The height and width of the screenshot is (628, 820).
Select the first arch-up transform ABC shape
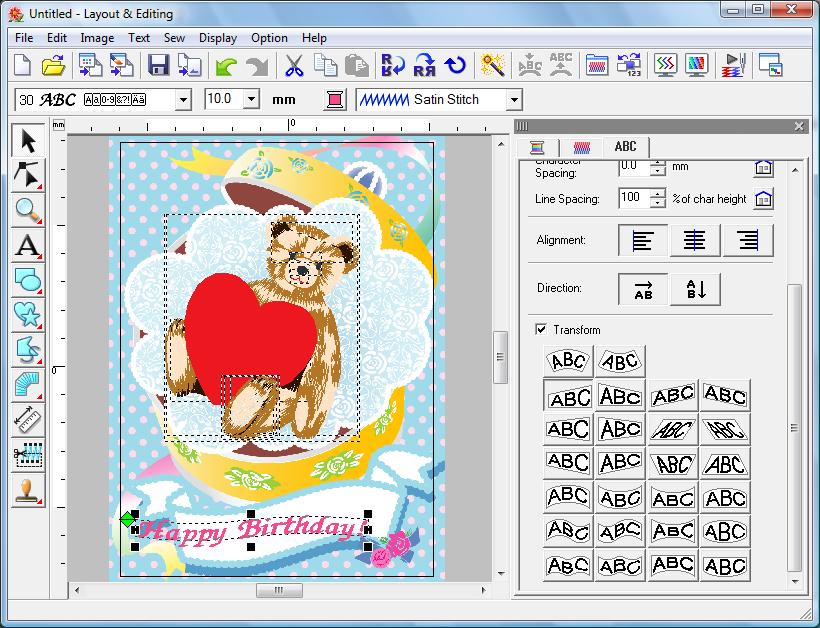(568, 361)
